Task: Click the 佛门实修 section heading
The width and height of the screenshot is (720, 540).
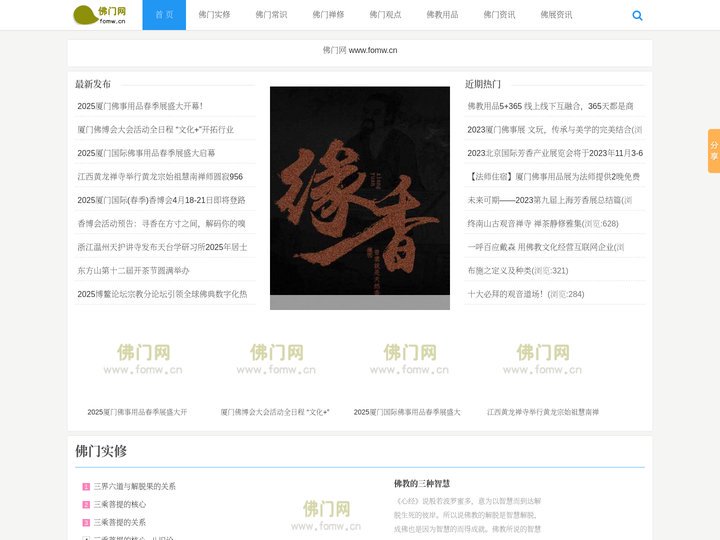Action: [101, 451]
